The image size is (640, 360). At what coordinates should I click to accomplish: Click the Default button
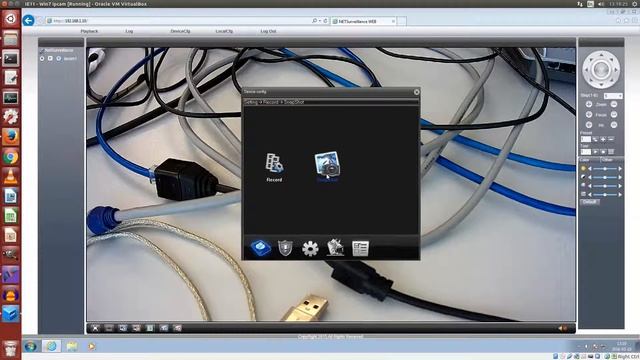coord(589,202)
